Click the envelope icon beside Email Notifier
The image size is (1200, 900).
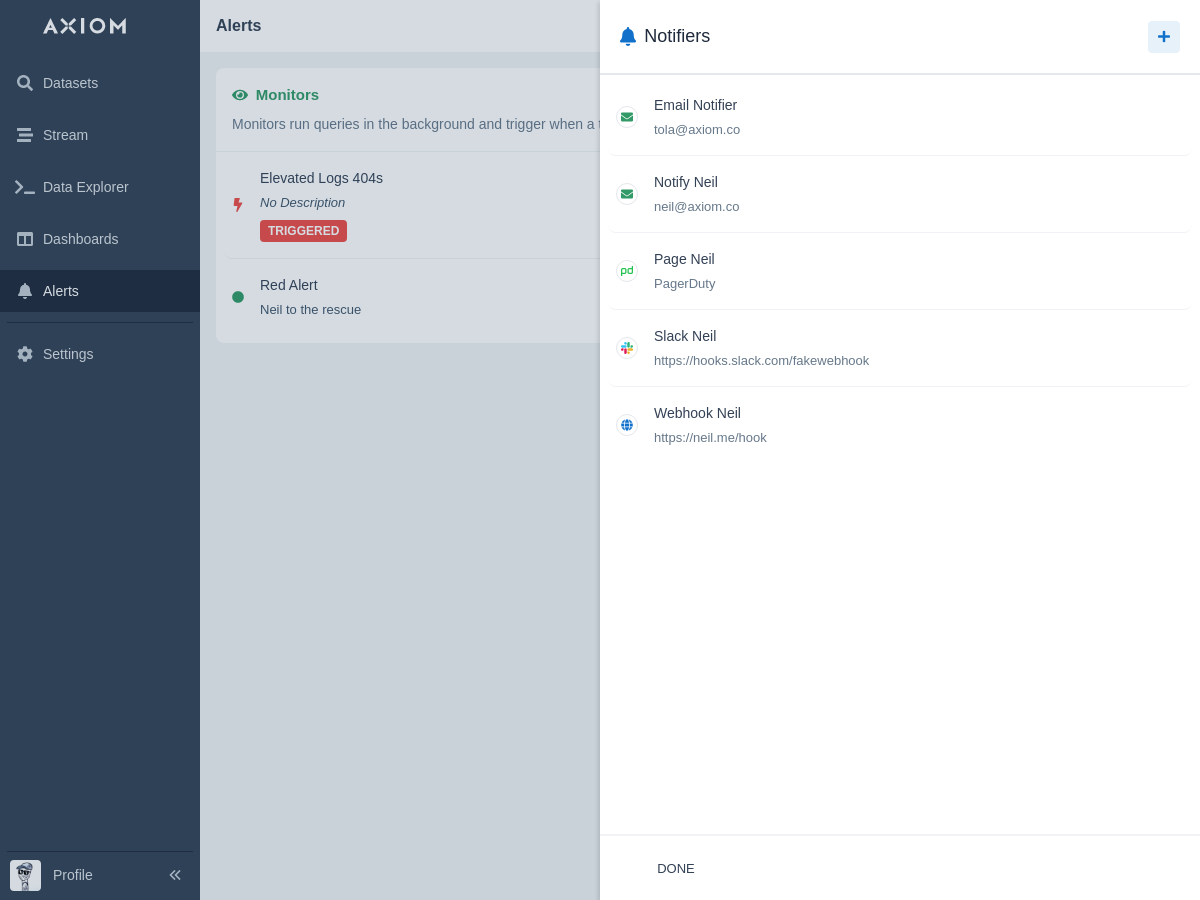coord(627,117)
